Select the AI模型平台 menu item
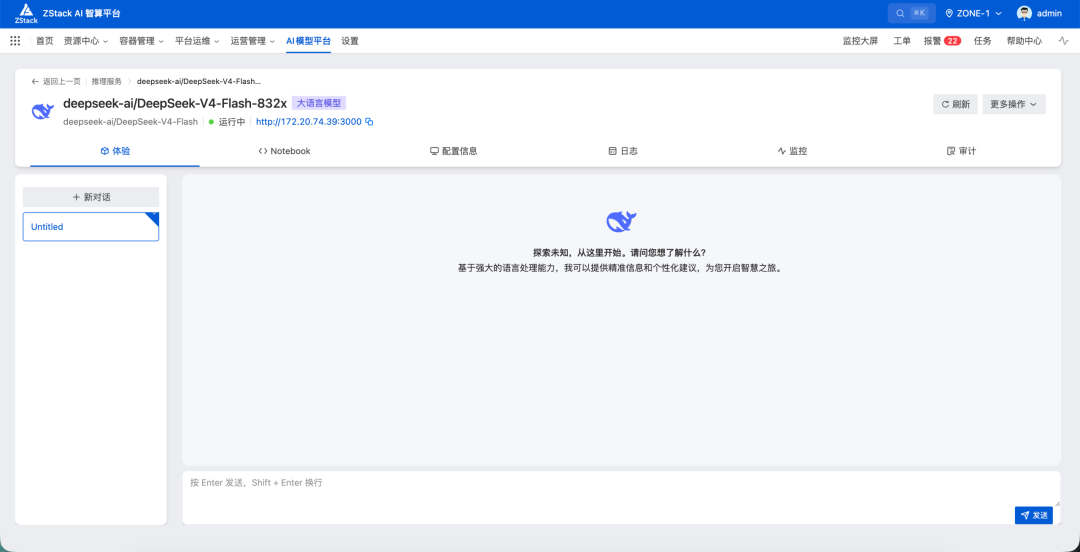The width and height of the screenshot is (1080, 552). (x=309, y=41)
